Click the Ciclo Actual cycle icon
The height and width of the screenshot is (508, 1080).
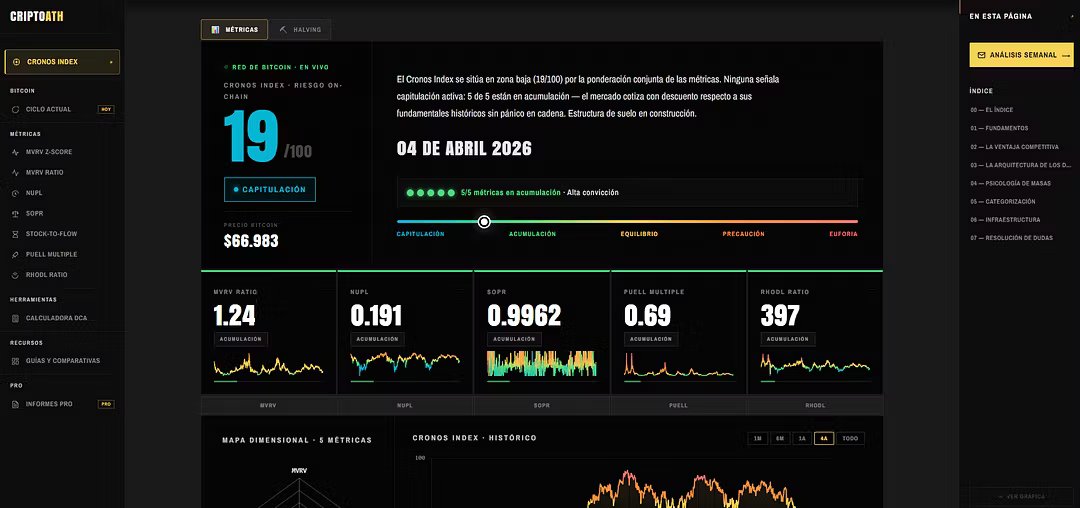click(16, 109)
